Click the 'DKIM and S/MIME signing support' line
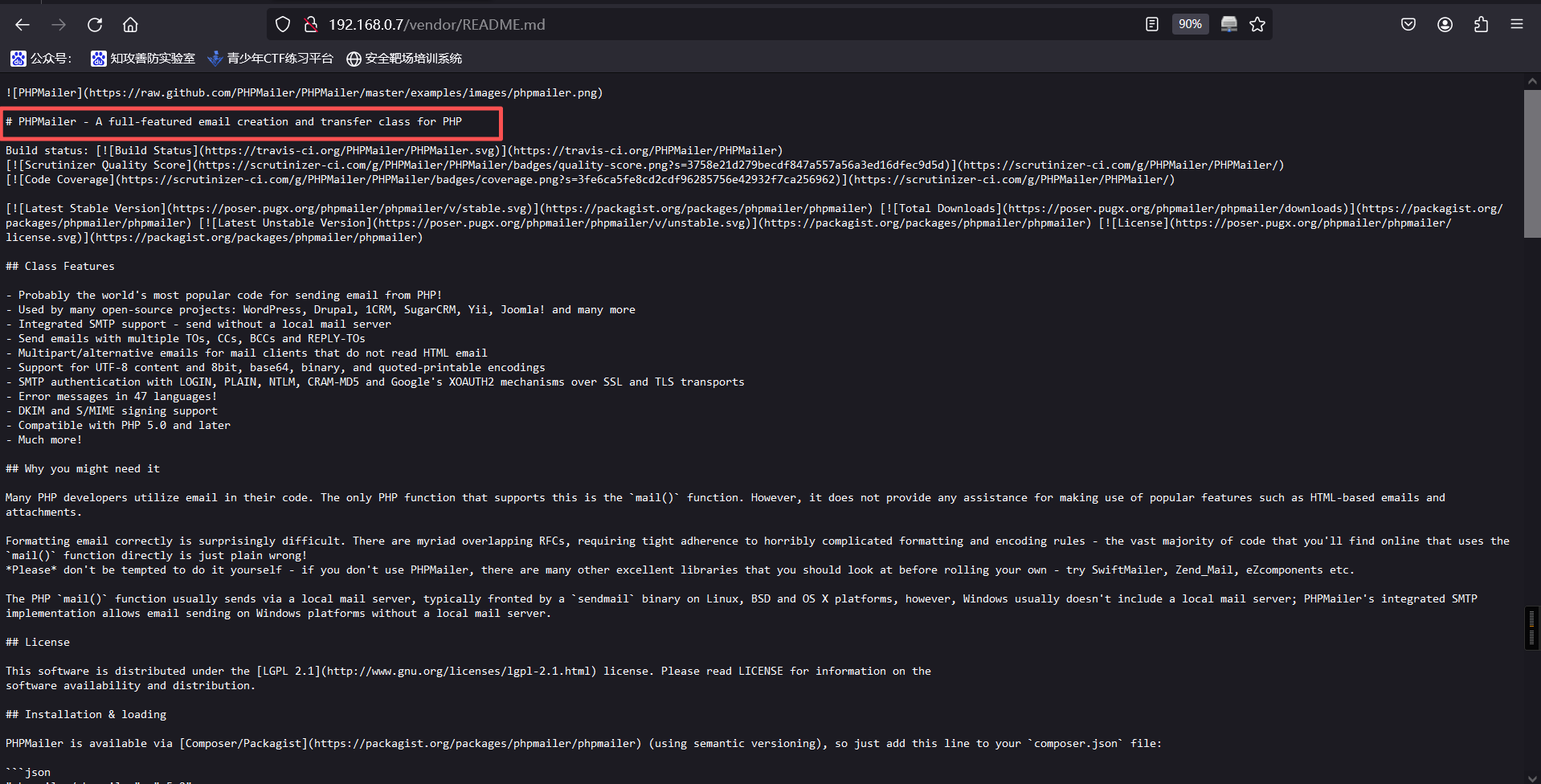Image resolution: width=1541 pixels, height=784 pixels. pos(112,411)
